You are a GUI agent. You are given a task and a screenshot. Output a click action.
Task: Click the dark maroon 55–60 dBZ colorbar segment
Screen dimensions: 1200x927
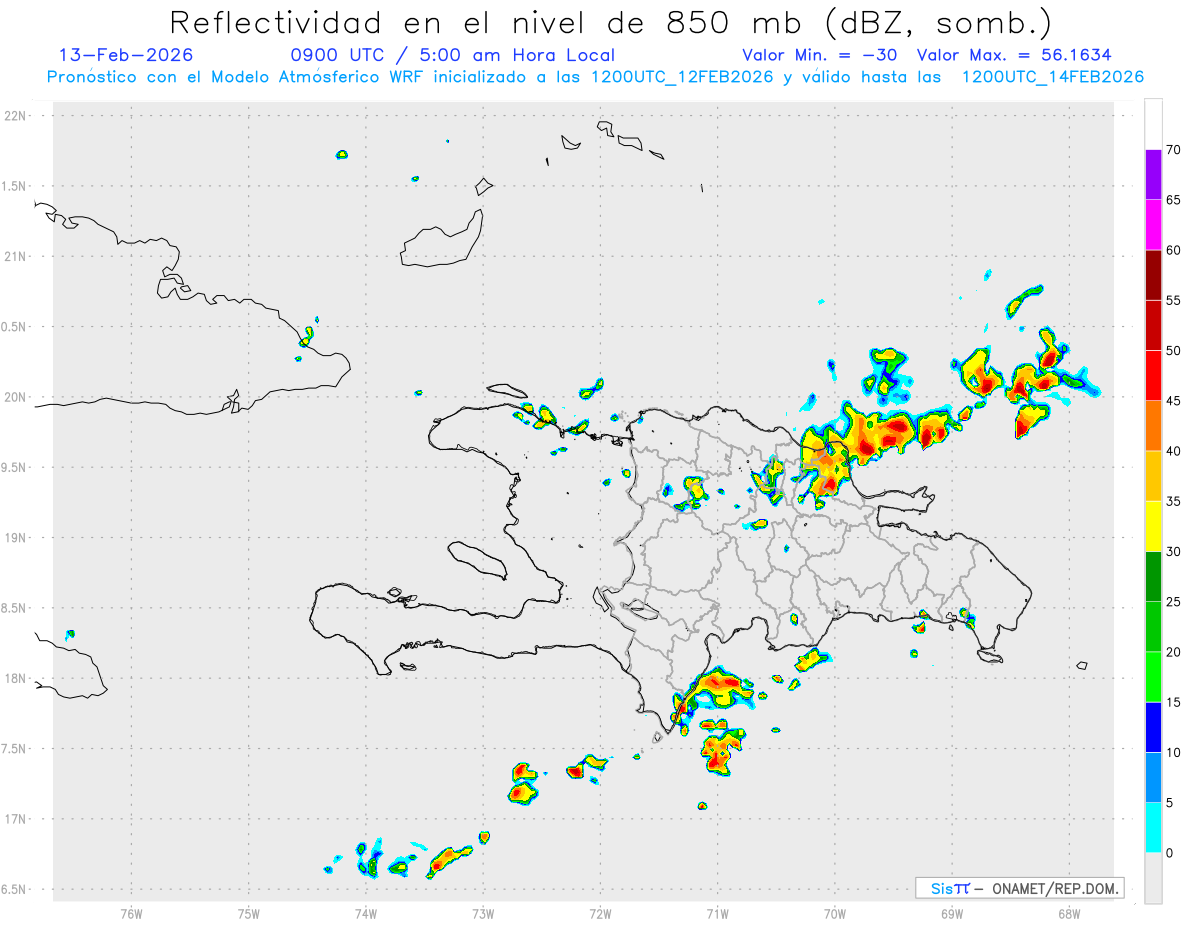point(1153,275)
